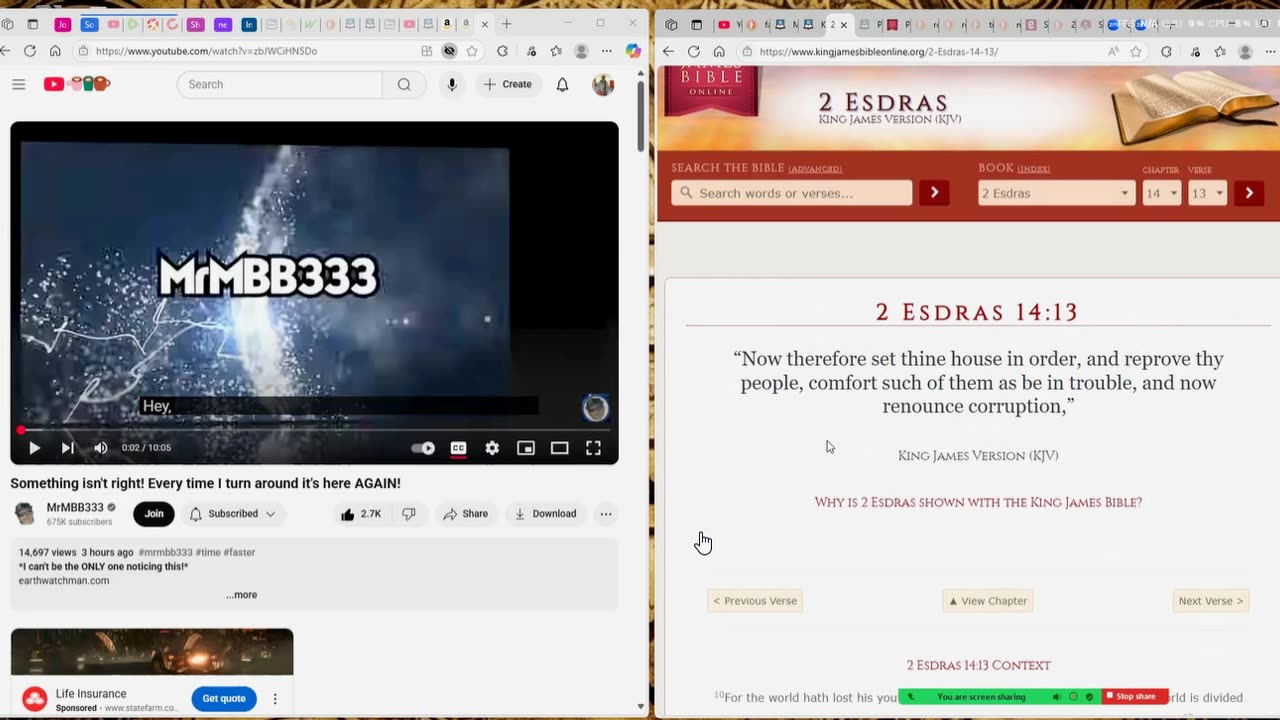Switch to the ne tab in left browser
Image resolution: width=1280 pixels, height=720 pixels.
222,24
